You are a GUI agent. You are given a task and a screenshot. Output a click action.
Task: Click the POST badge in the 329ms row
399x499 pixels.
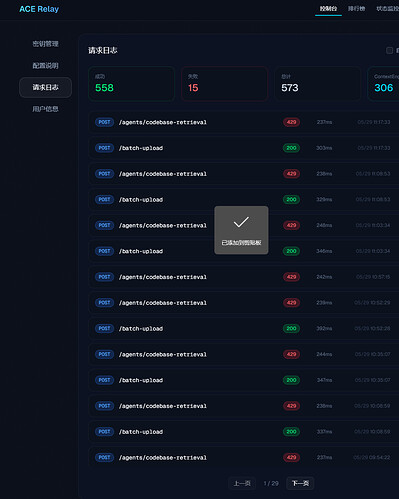coord(104,200)
